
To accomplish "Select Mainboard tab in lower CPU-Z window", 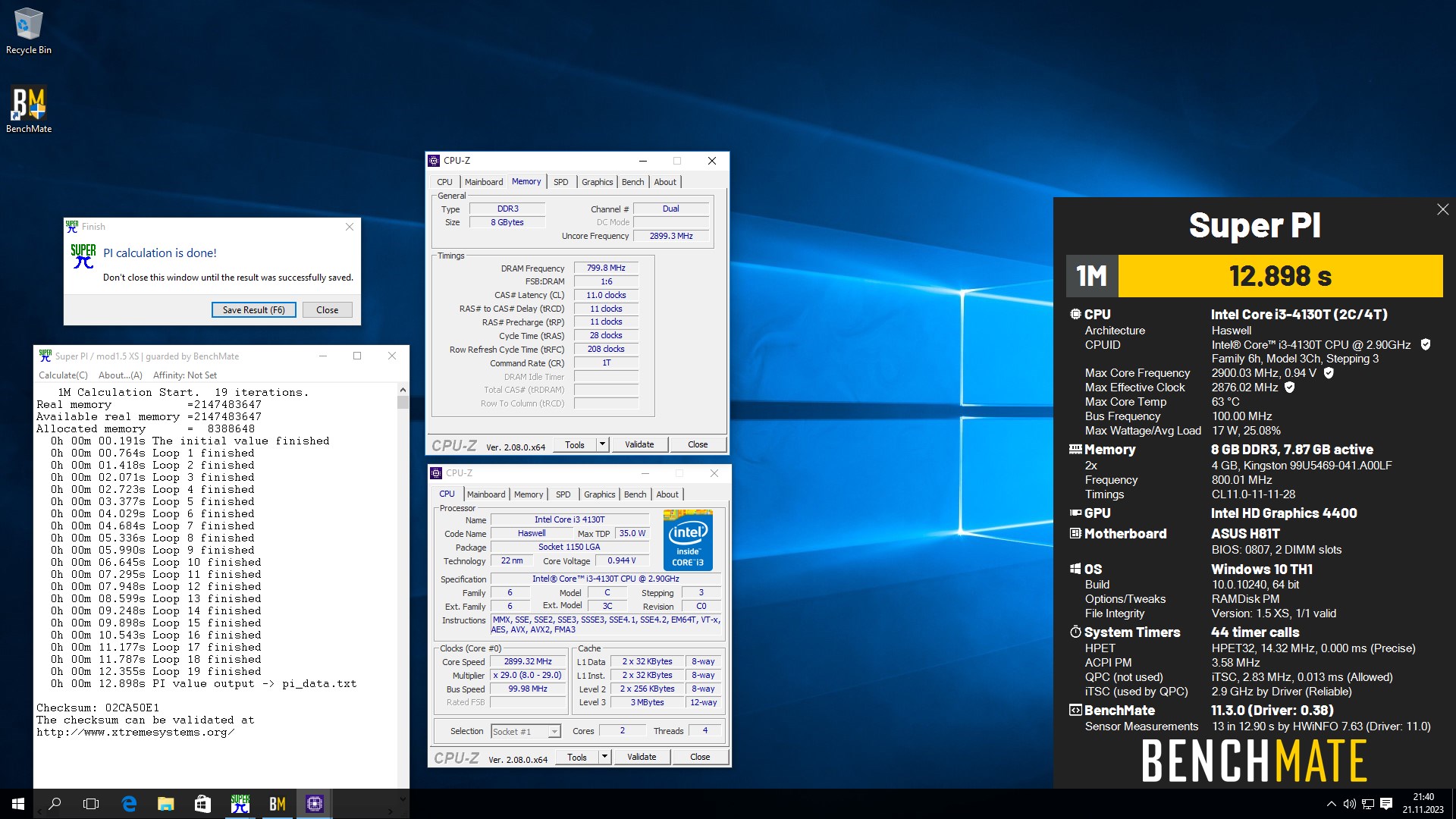I will tap(486, 494).
